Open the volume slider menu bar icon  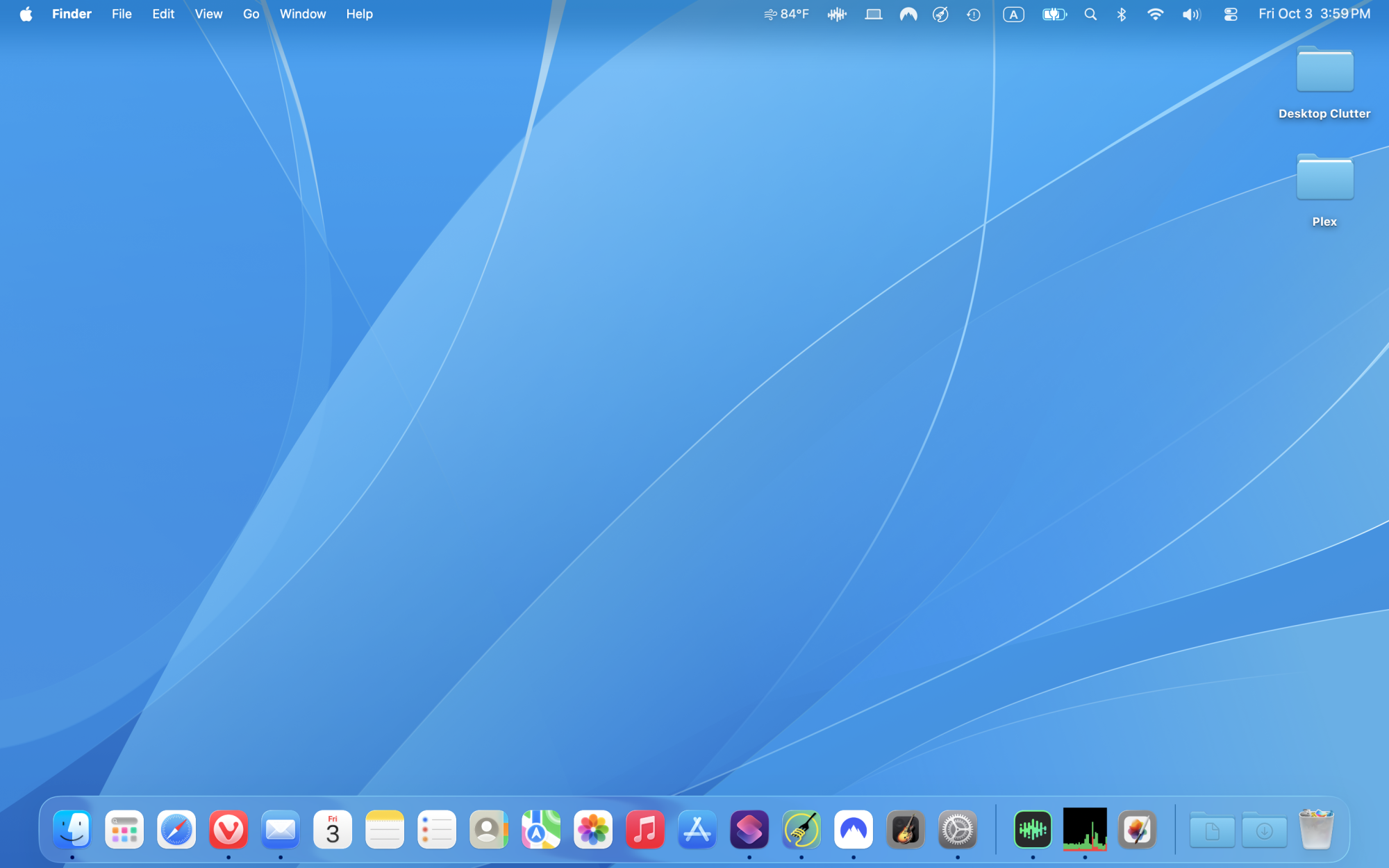1191,14
